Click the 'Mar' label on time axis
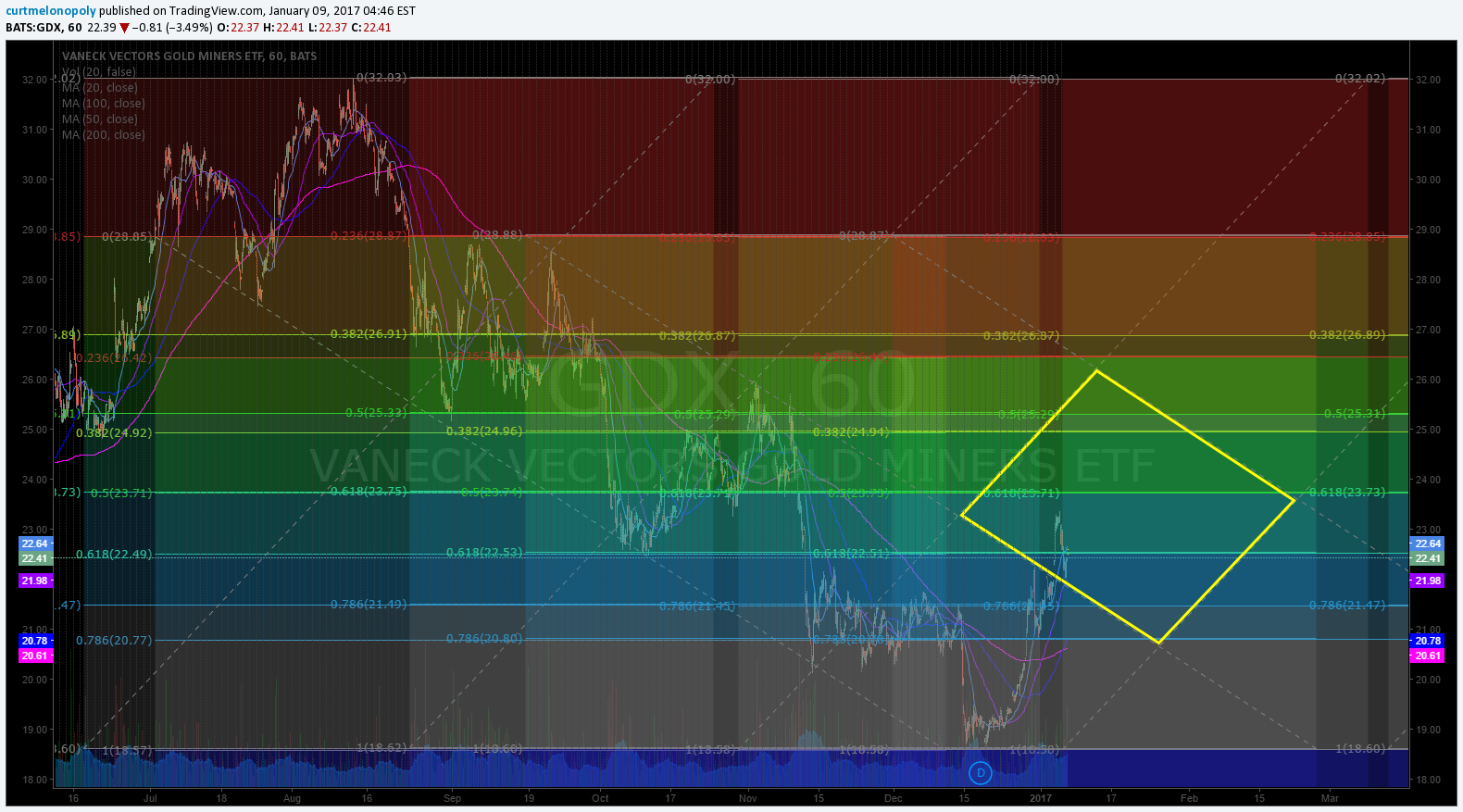The width and height of the screenshot is (1463, 812). pos(1330,798)
